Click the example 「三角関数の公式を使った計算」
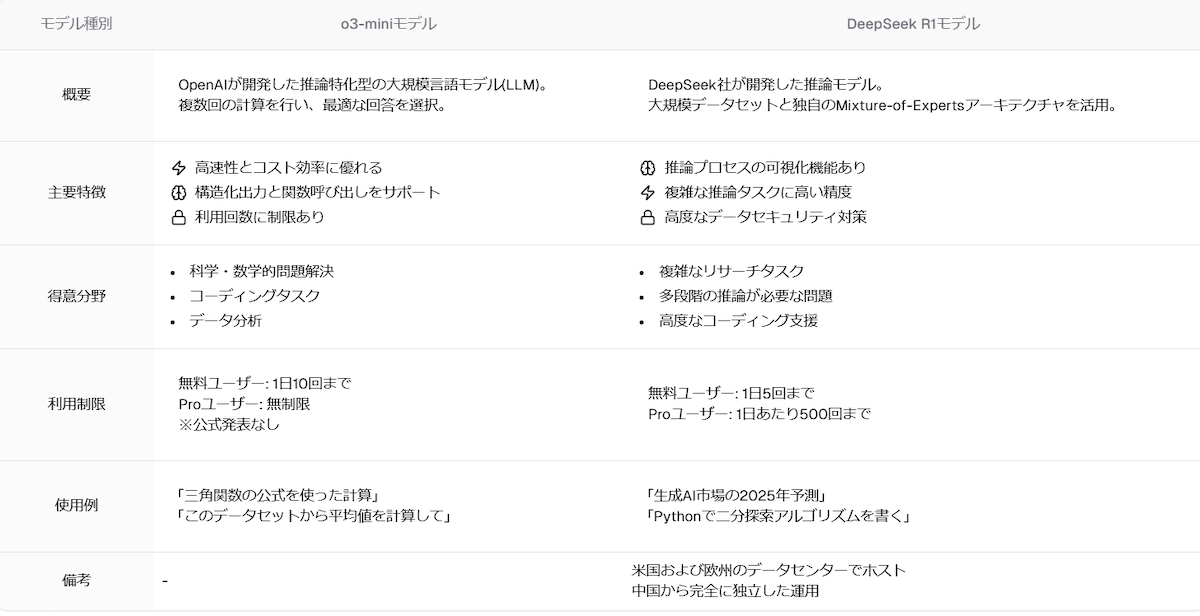This screenshot has width=1200, height=616. [x=280, y=496]
